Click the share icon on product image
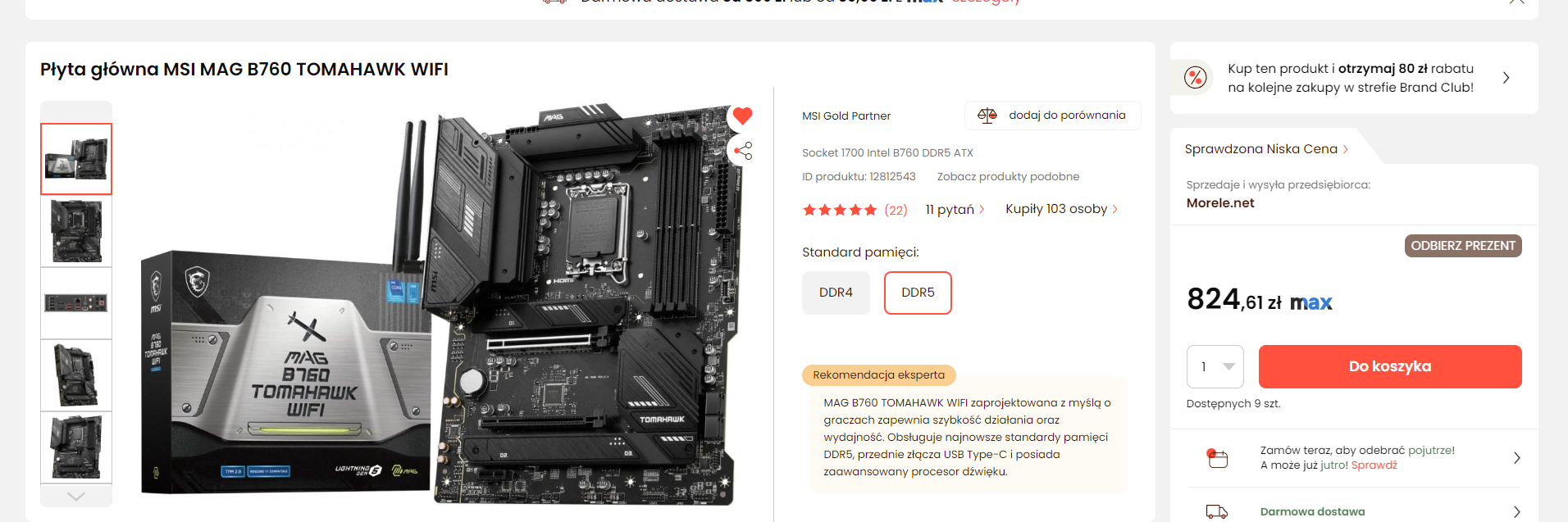This screenshot has width=1568, height=522. point(743,150)
